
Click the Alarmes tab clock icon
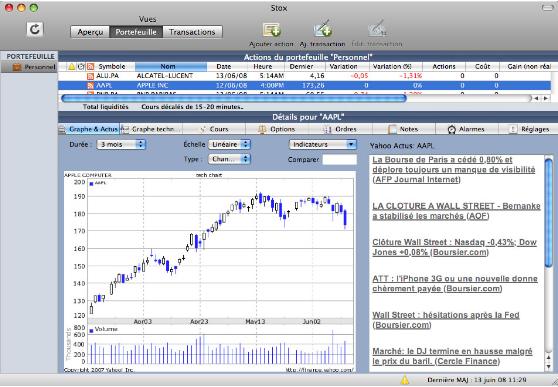(452, 130)
